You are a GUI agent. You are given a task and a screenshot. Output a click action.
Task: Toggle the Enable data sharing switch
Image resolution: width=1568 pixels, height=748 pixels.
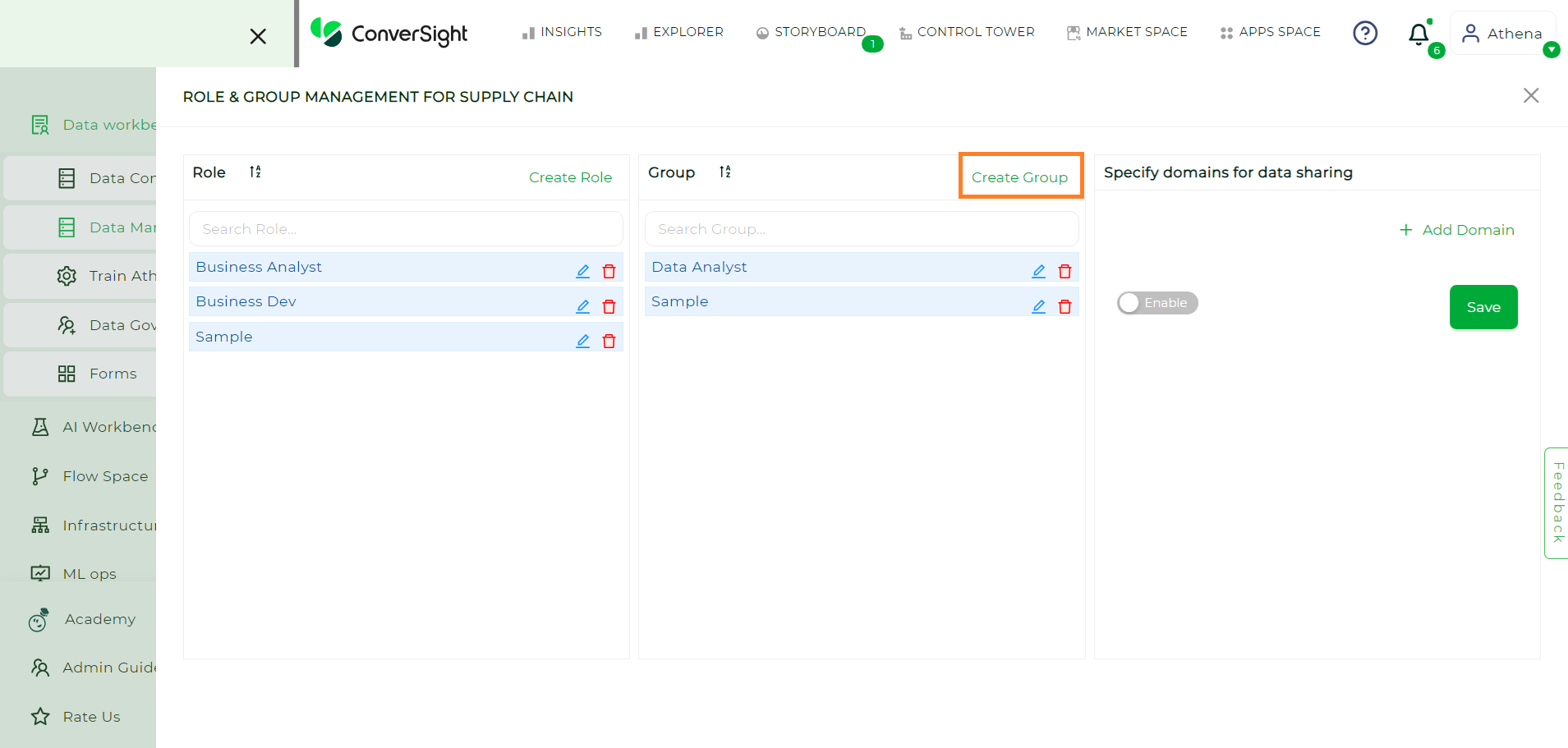[x=1157, y=303]
